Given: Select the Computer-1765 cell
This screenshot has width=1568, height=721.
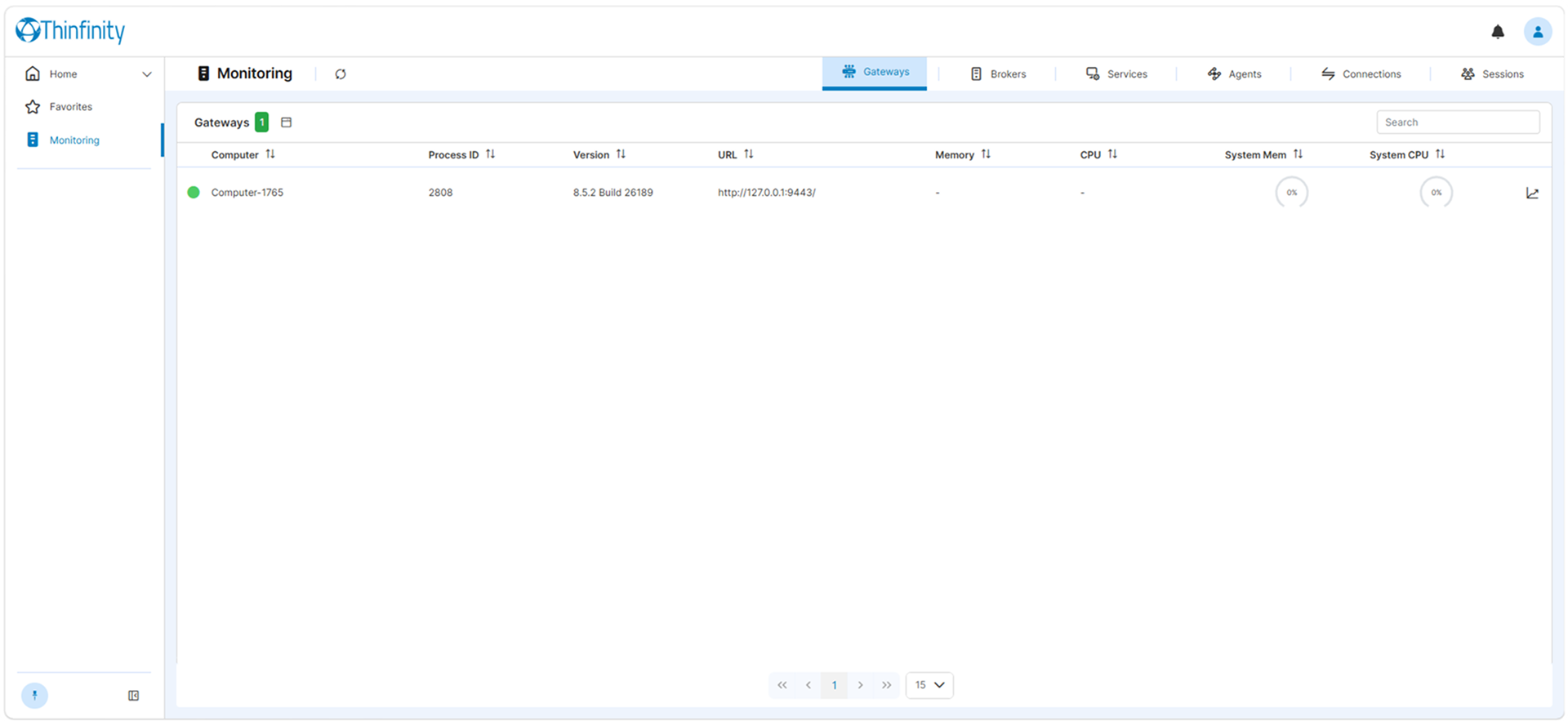Looking at the screenshot, I should (247, 193).
